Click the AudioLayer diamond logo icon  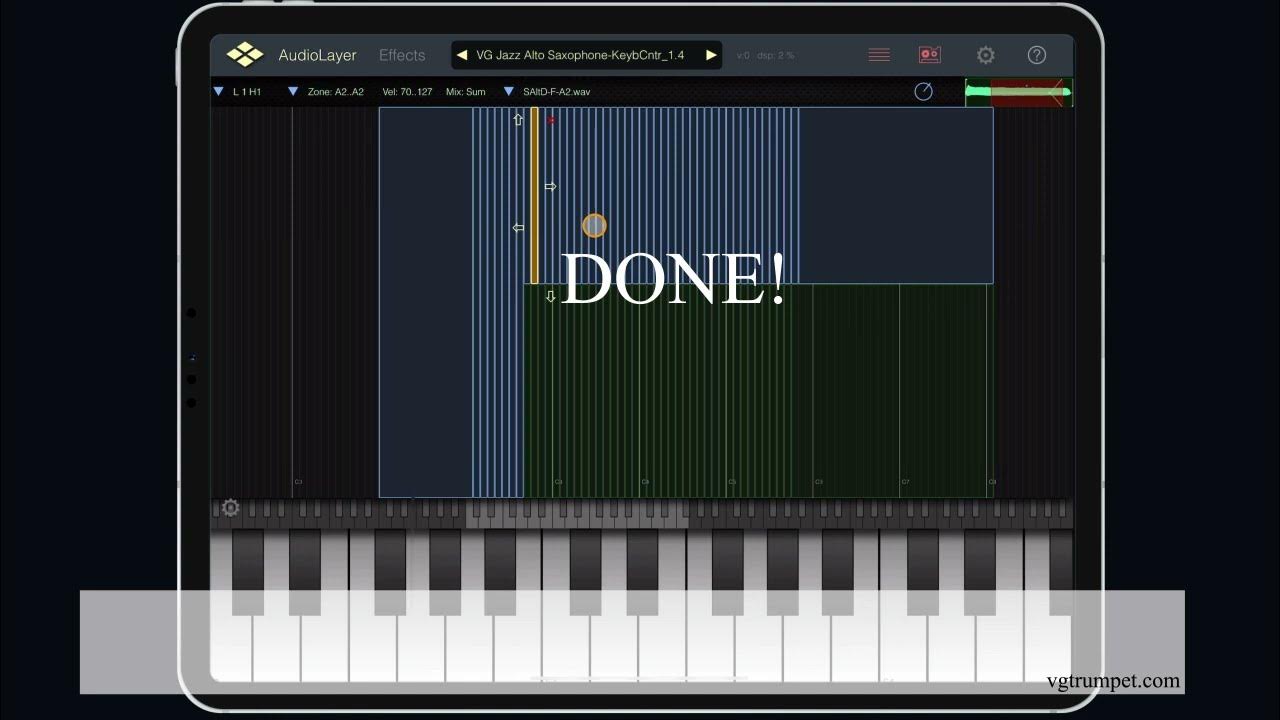pos(244,55)
